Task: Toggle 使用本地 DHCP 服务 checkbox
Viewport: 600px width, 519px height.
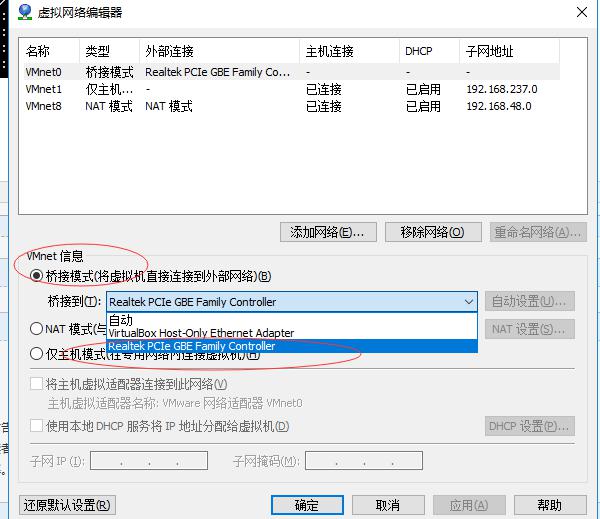Action: [x=36, y=425]
